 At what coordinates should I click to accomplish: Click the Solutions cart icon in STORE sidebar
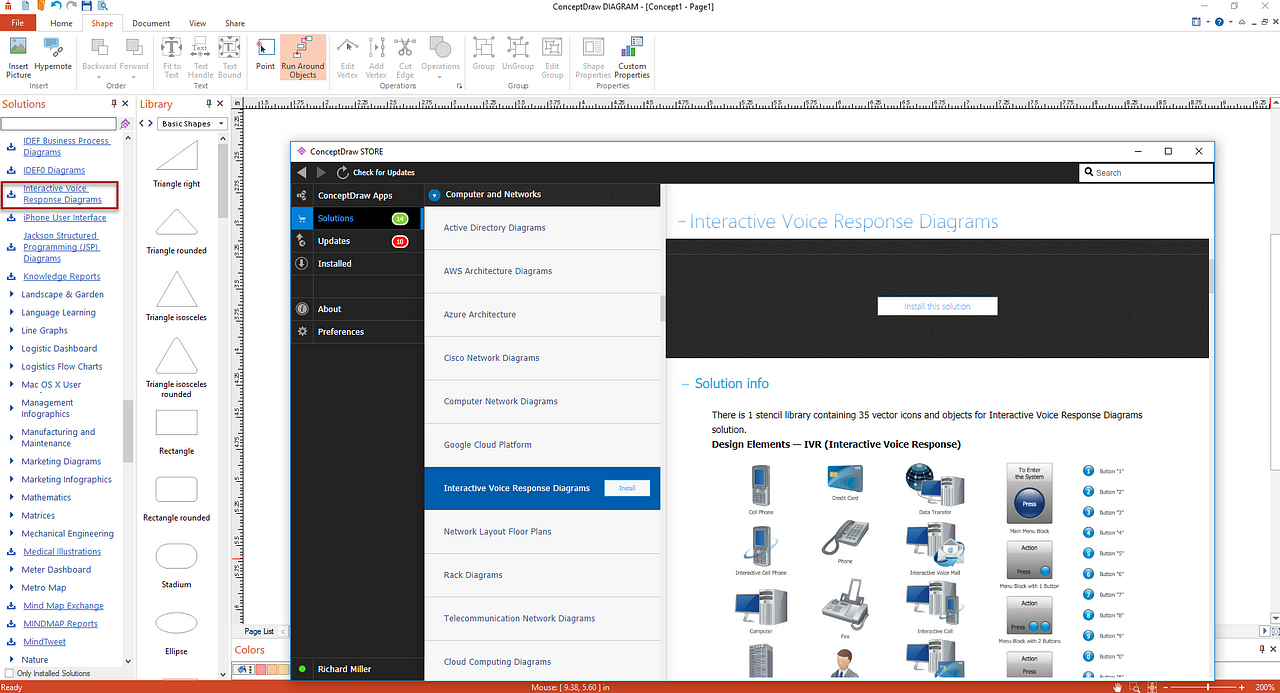[x=302, y=218]
